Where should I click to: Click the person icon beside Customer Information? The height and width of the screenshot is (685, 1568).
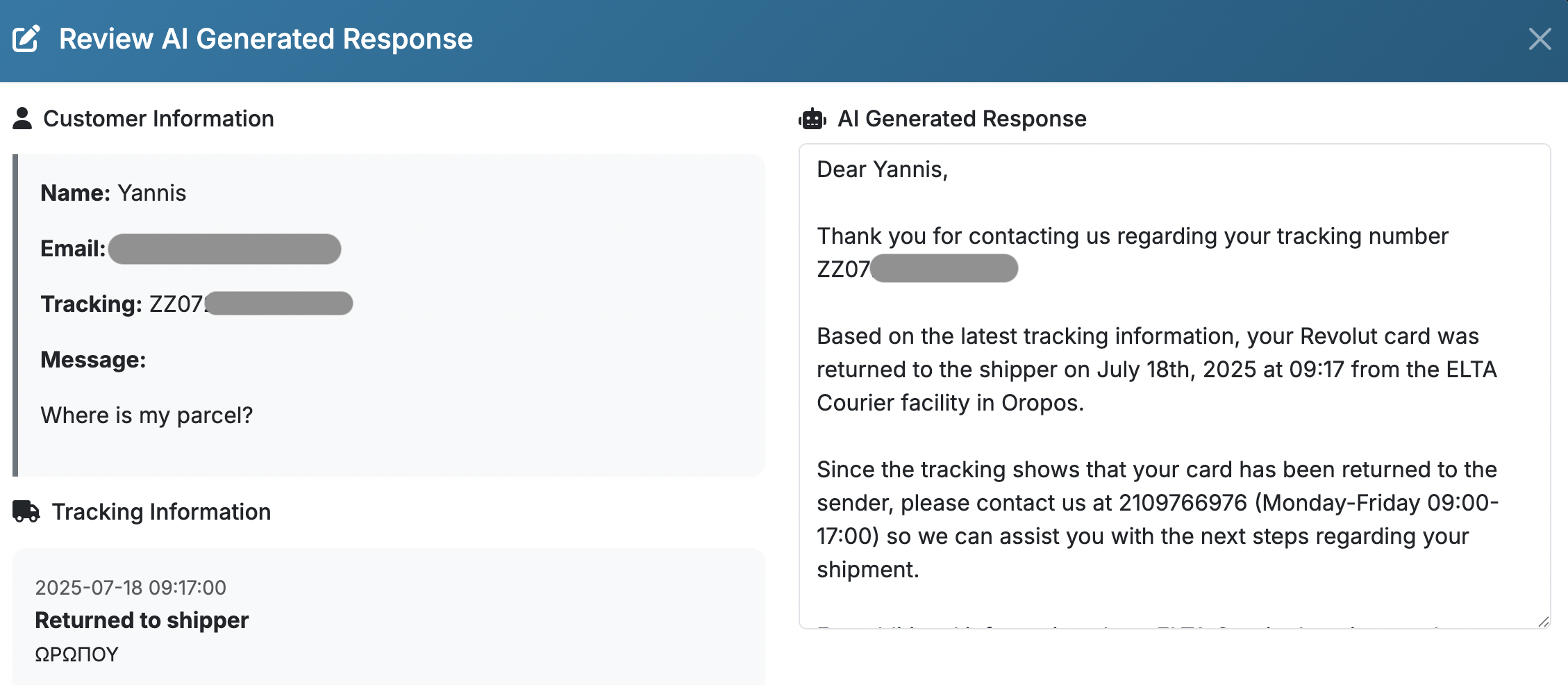(x=22, y=119)
